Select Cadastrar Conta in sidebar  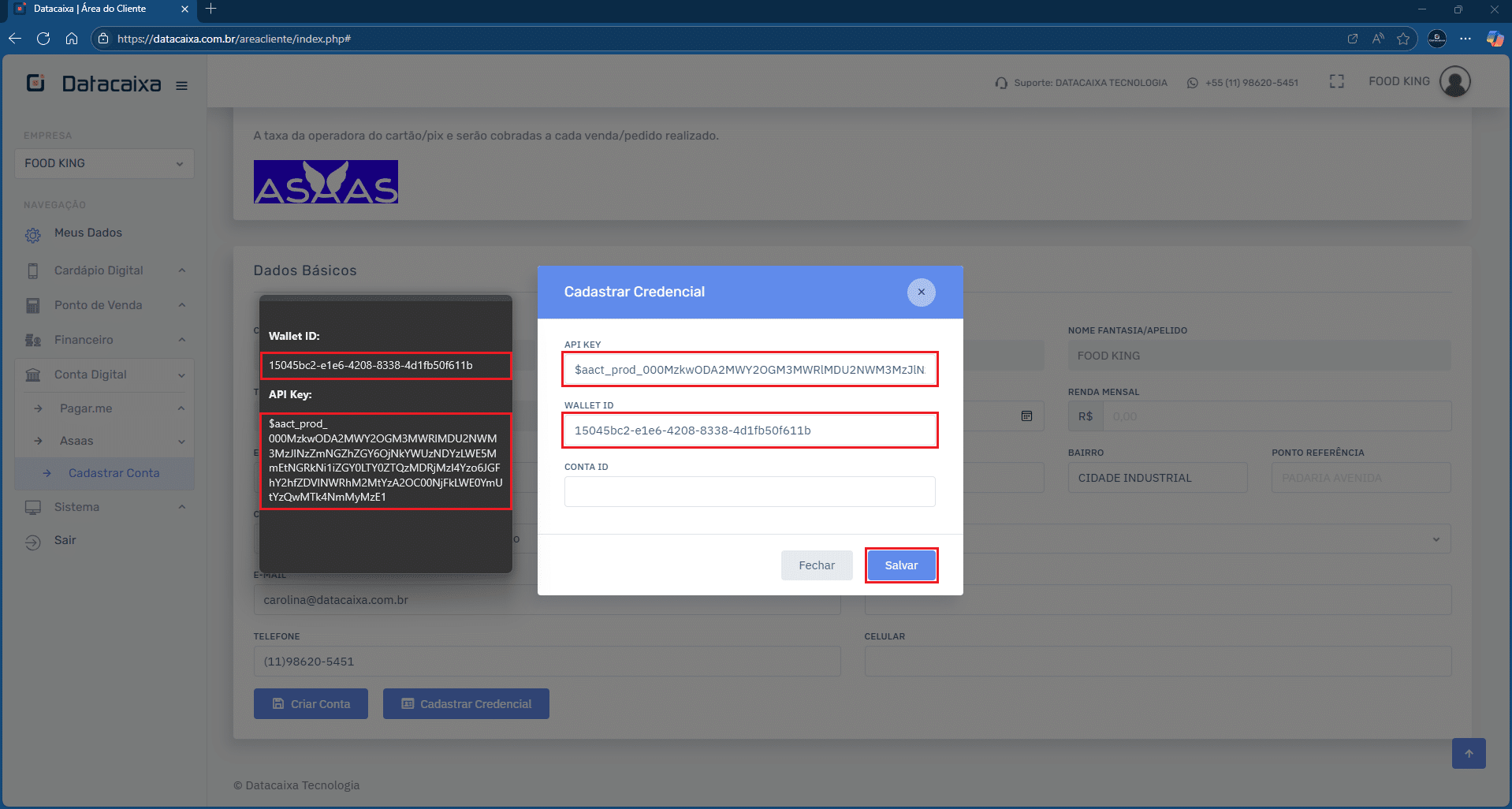click(x=114, y=473)
